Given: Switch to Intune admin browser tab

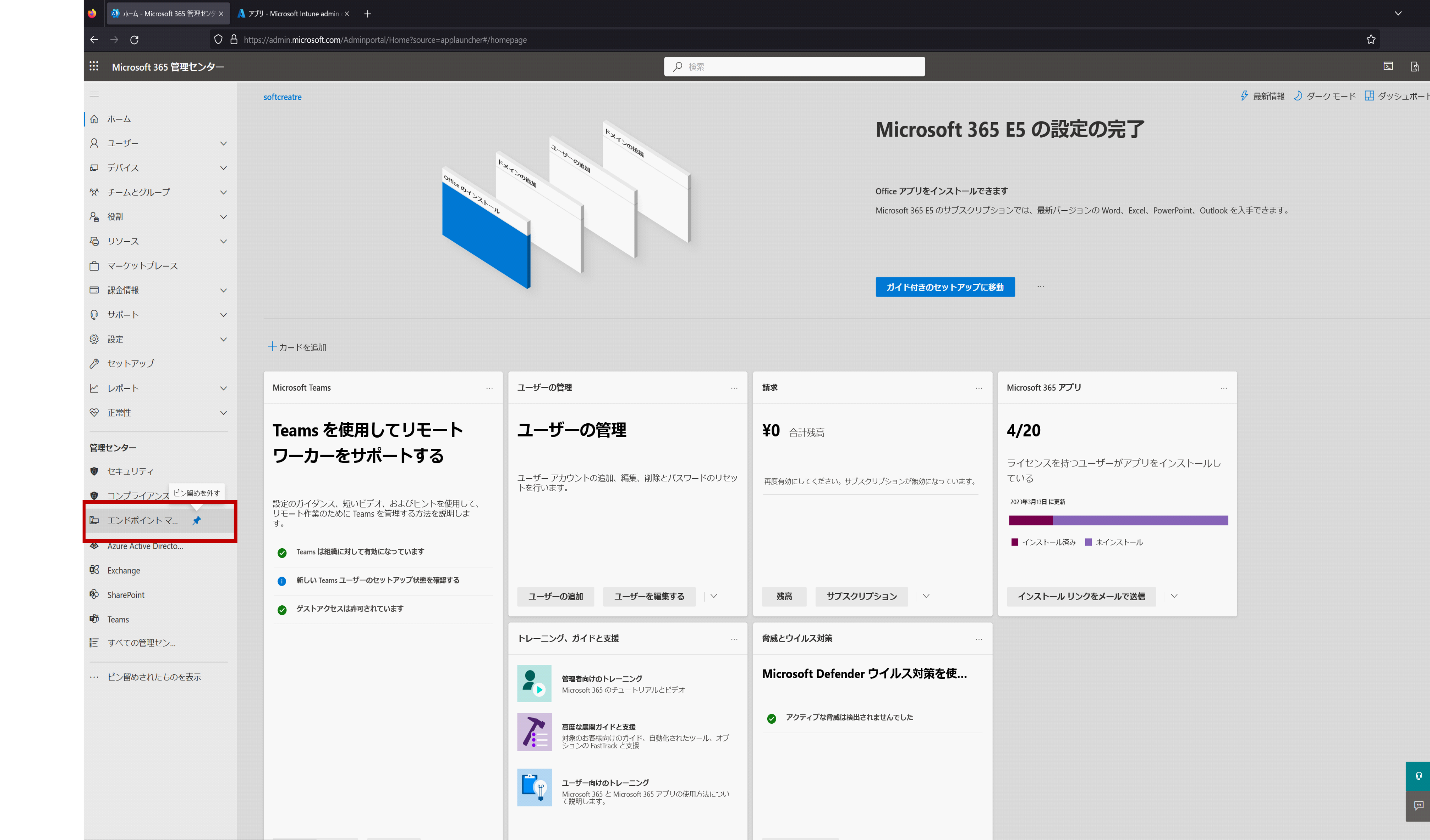Looking at the screenshot, I should [x=293, y=14].
